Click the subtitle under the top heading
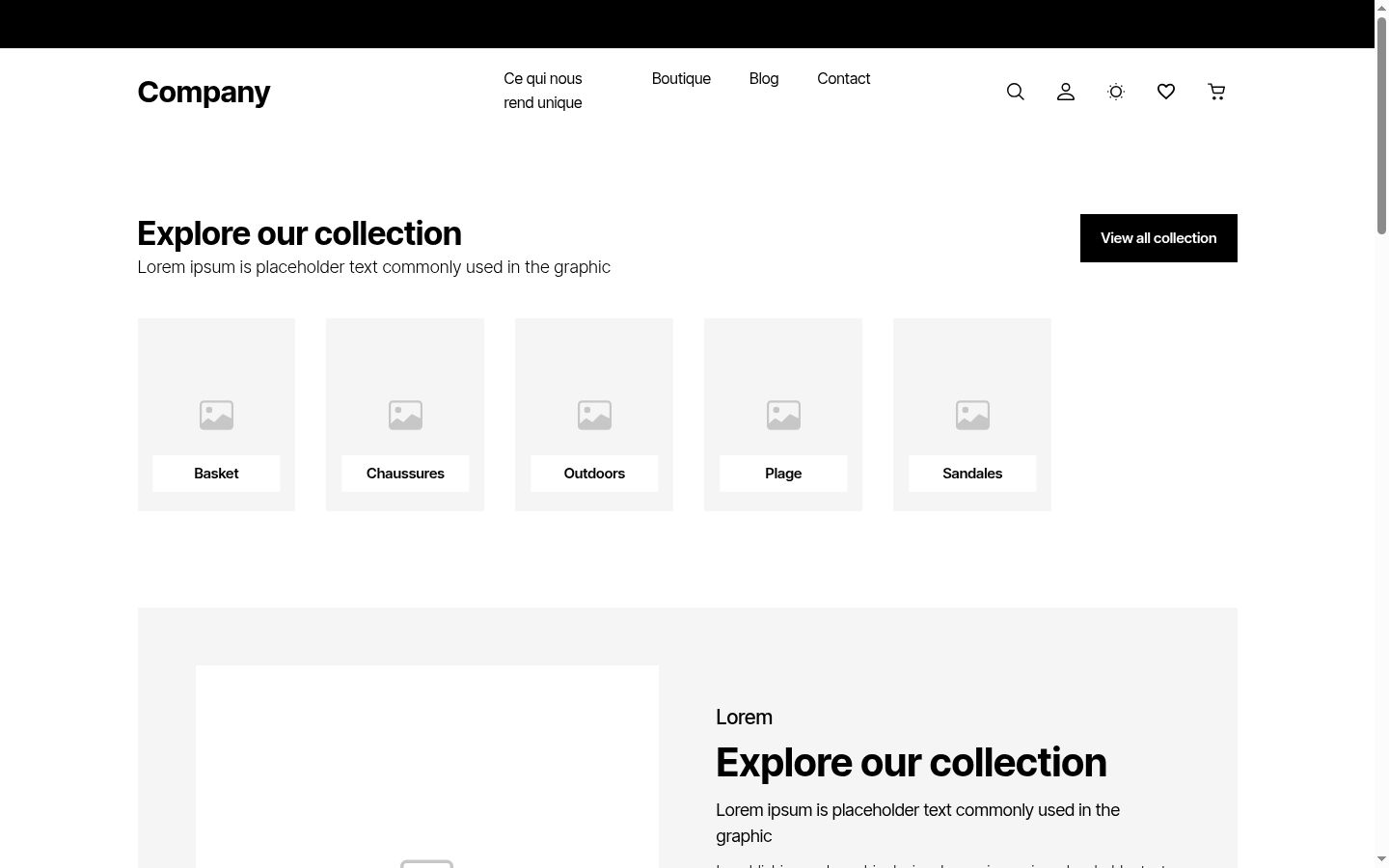This screenshot has width=1389, height=868. point(373,267)
